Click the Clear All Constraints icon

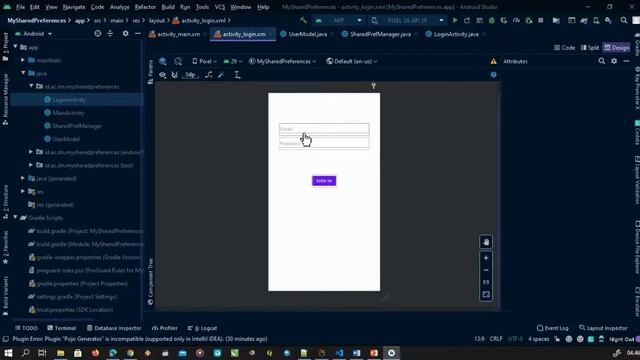209,75
